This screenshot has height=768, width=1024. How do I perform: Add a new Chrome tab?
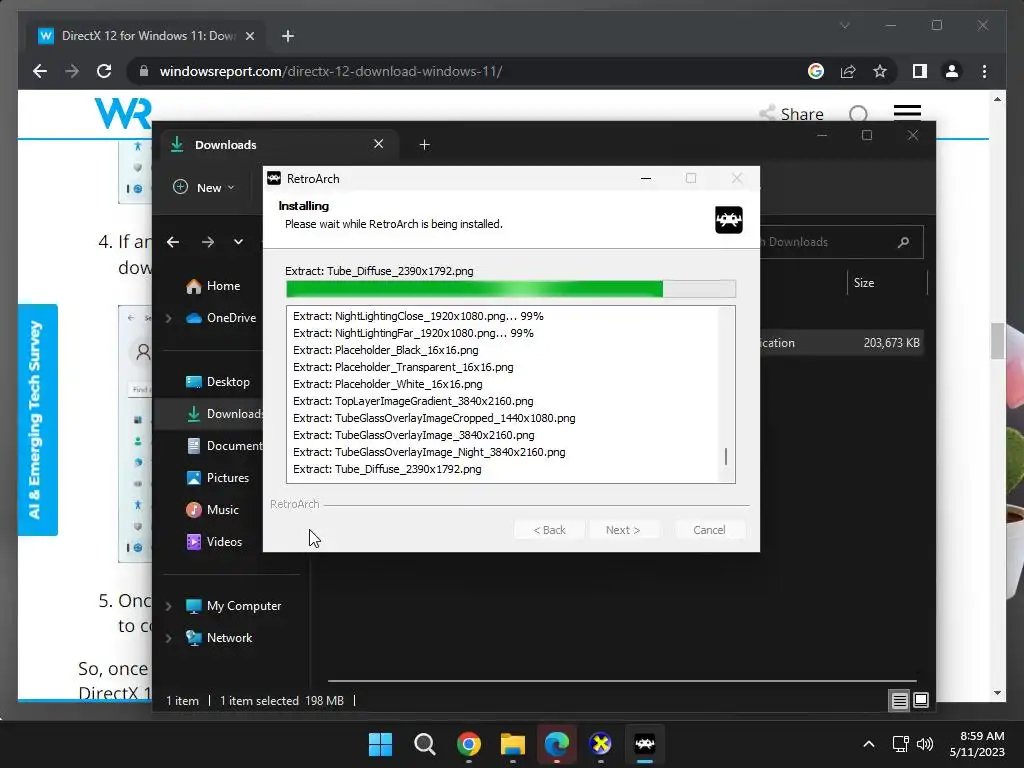point(288,36)
